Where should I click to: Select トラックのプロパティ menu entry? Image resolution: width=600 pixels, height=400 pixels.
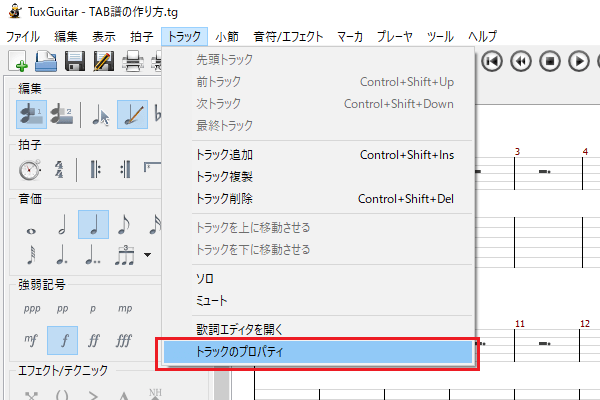[x=318, y=352]
